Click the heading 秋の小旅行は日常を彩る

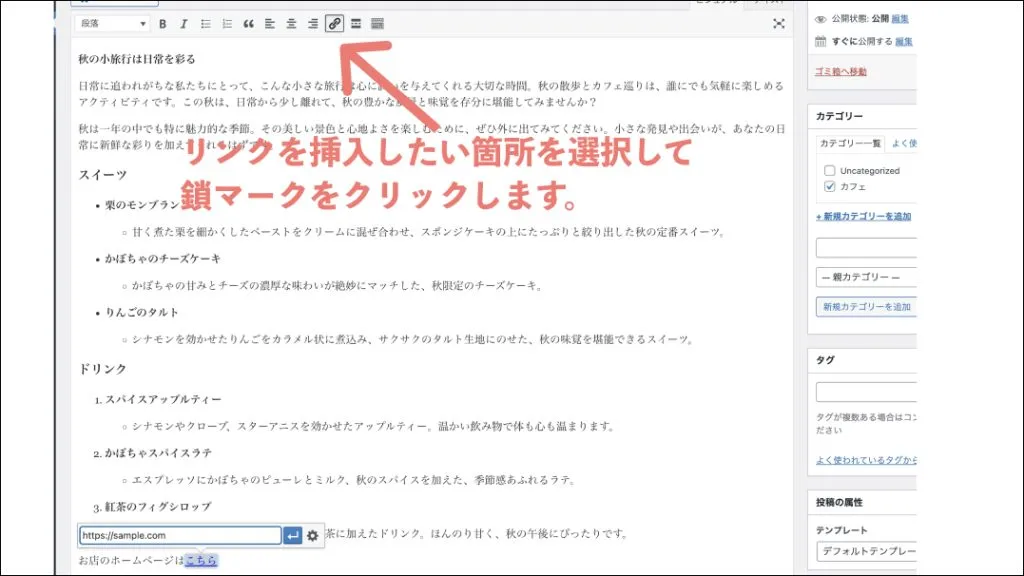coord(136,59)
